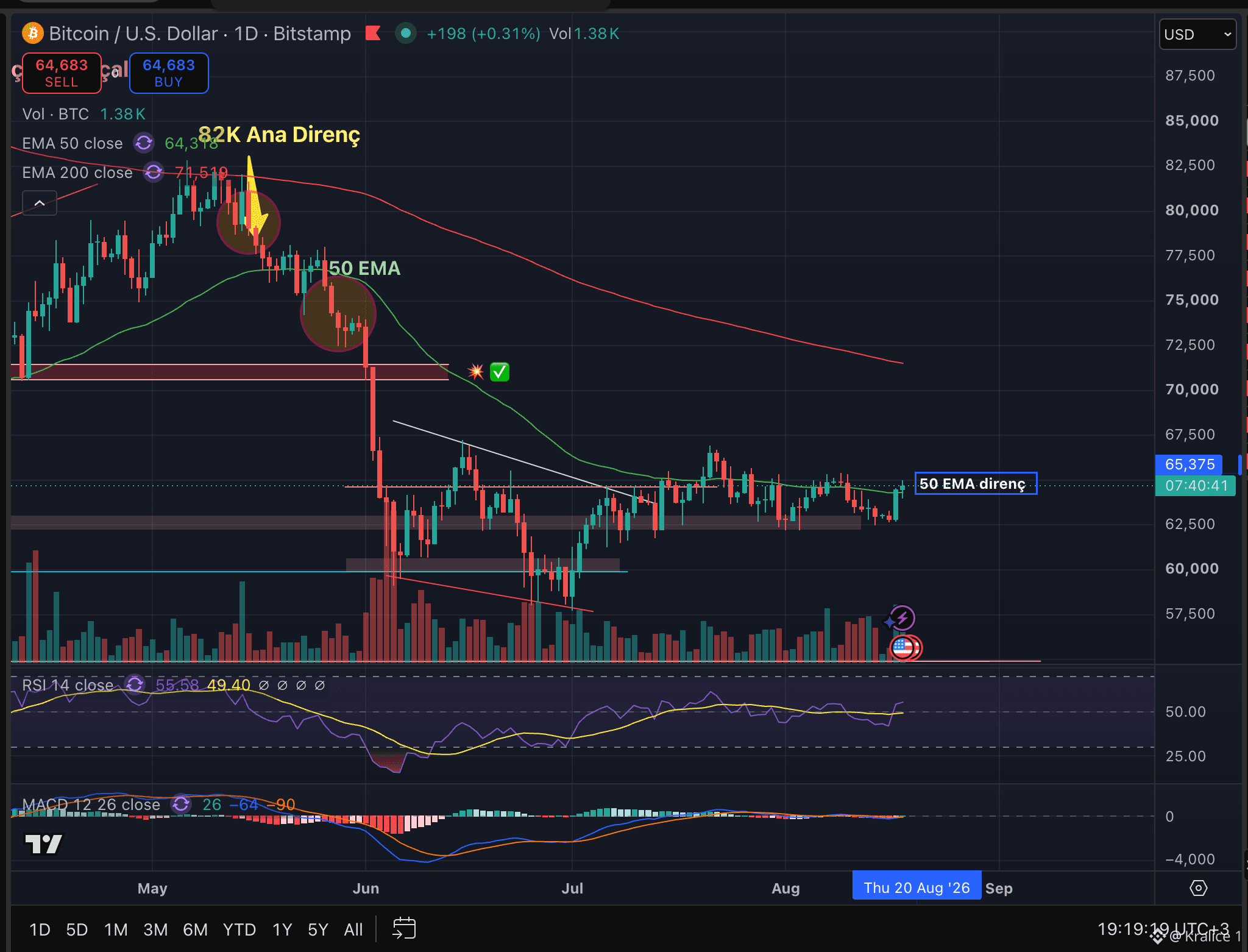Click the 07:40:41 countdown label
Image resolution: width=1248 pixels, height=952 pixels.
pos(1196,486)
